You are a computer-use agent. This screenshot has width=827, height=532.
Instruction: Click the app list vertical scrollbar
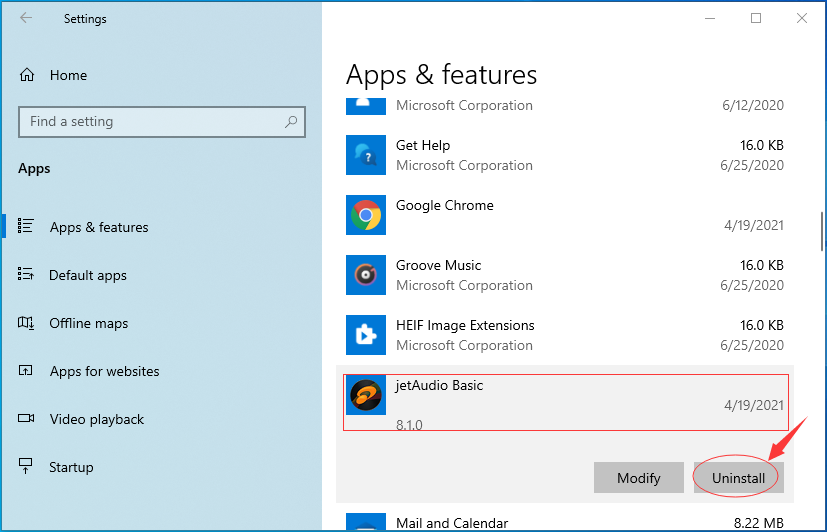pyautogui.click(x=822, y=231)
